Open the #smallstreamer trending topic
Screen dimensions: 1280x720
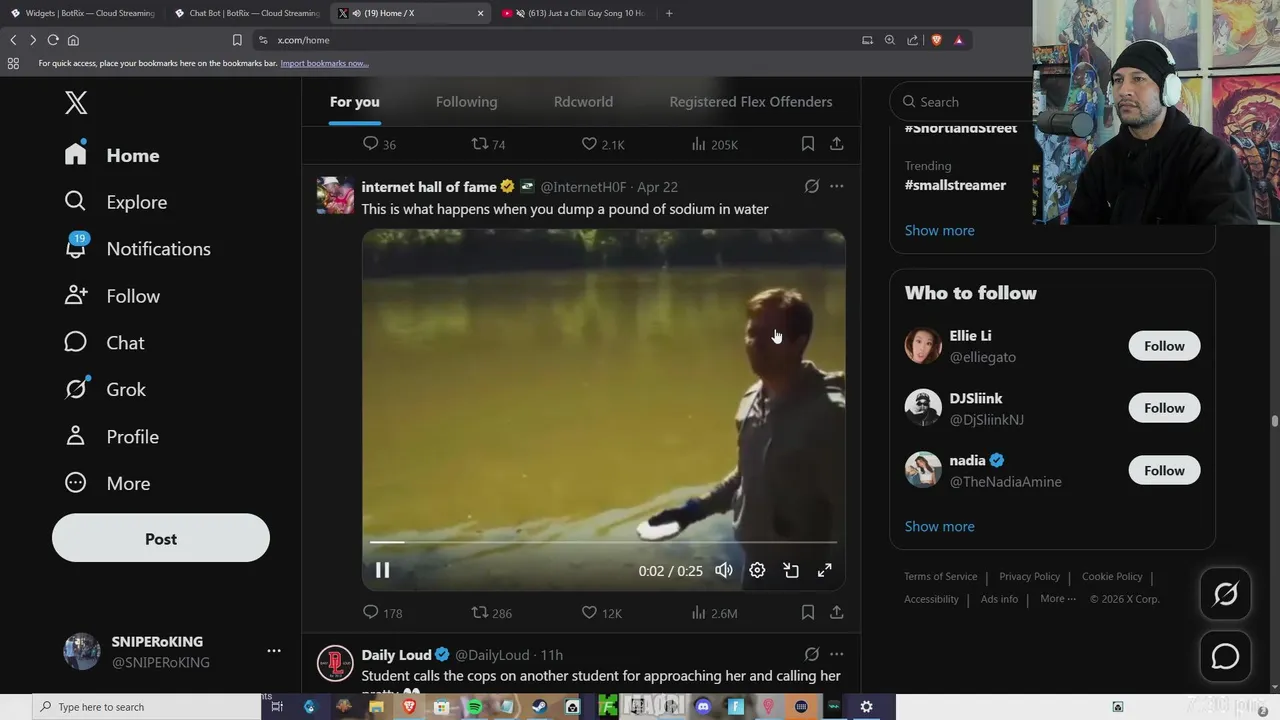[x=955, y=185]
